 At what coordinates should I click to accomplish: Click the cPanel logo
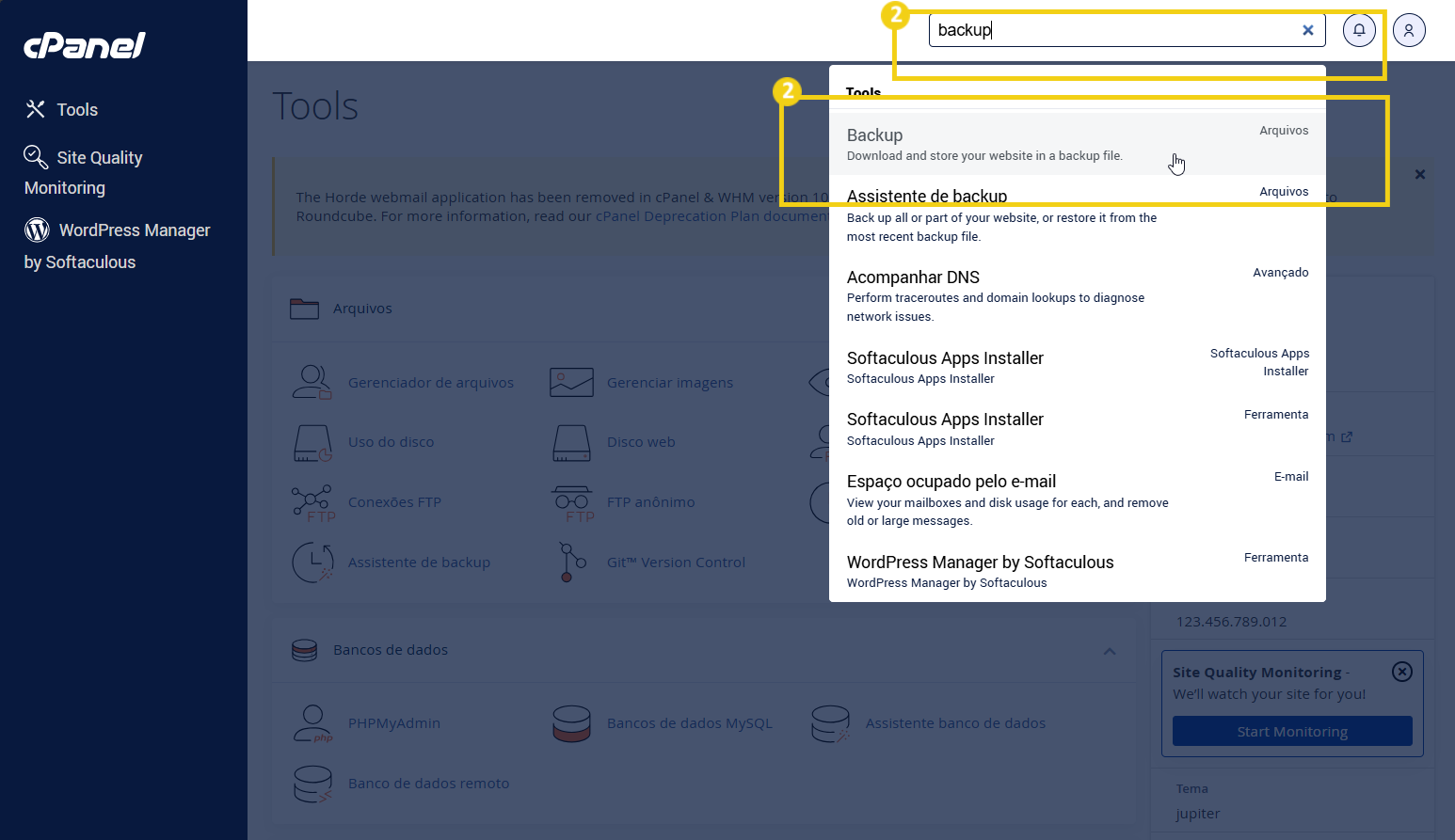[85, 45]
